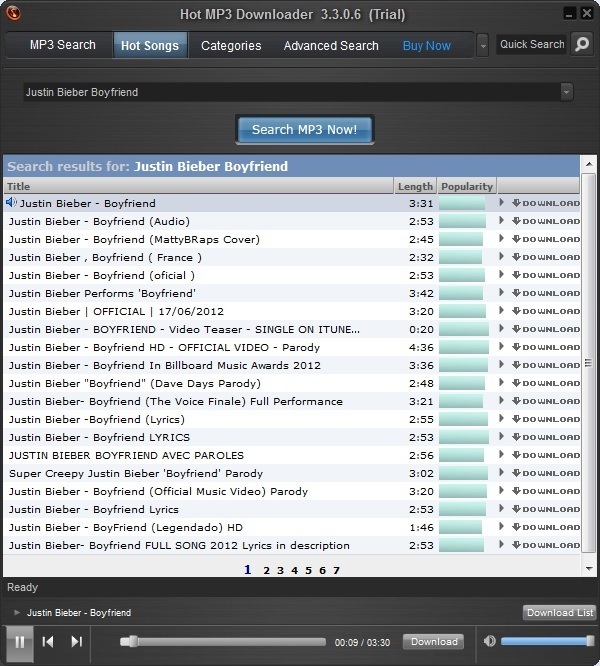Play preview of Dave Days Parody row
600x666 pixels.
(x=501, y=382)
